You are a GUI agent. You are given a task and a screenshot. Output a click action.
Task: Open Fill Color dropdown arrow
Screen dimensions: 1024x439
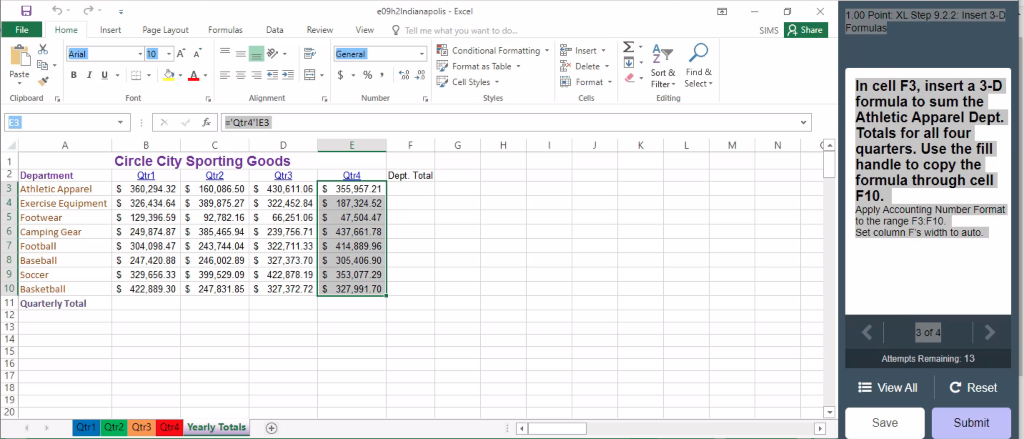click(180, 75)
